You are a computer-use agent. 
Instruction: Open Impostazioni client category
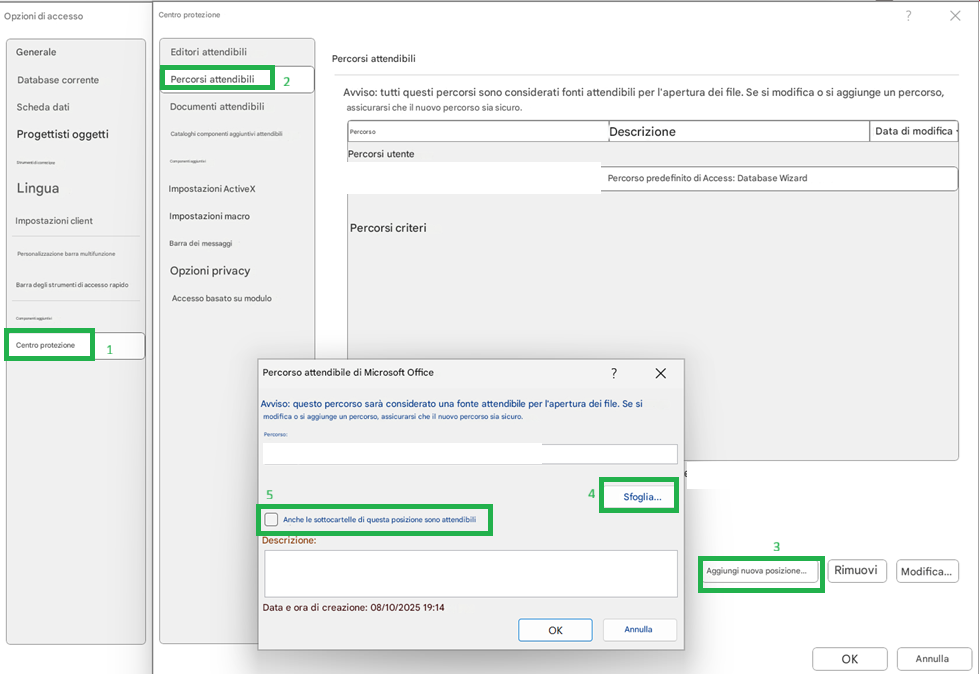pyautogui.click(x=54, y=221)
